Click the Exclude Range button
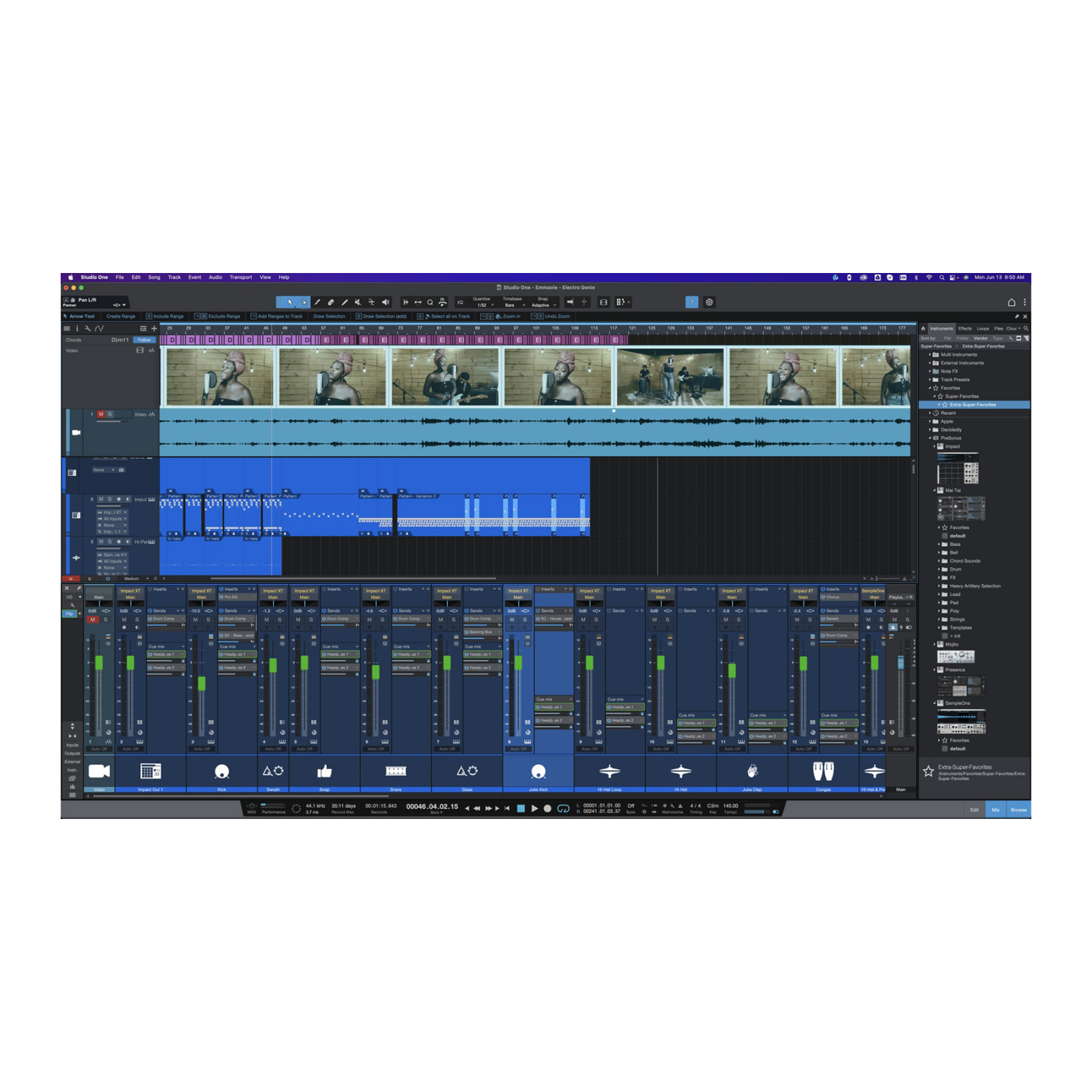The height and width of the screenshot is (1092, 1092). (218, 317)
